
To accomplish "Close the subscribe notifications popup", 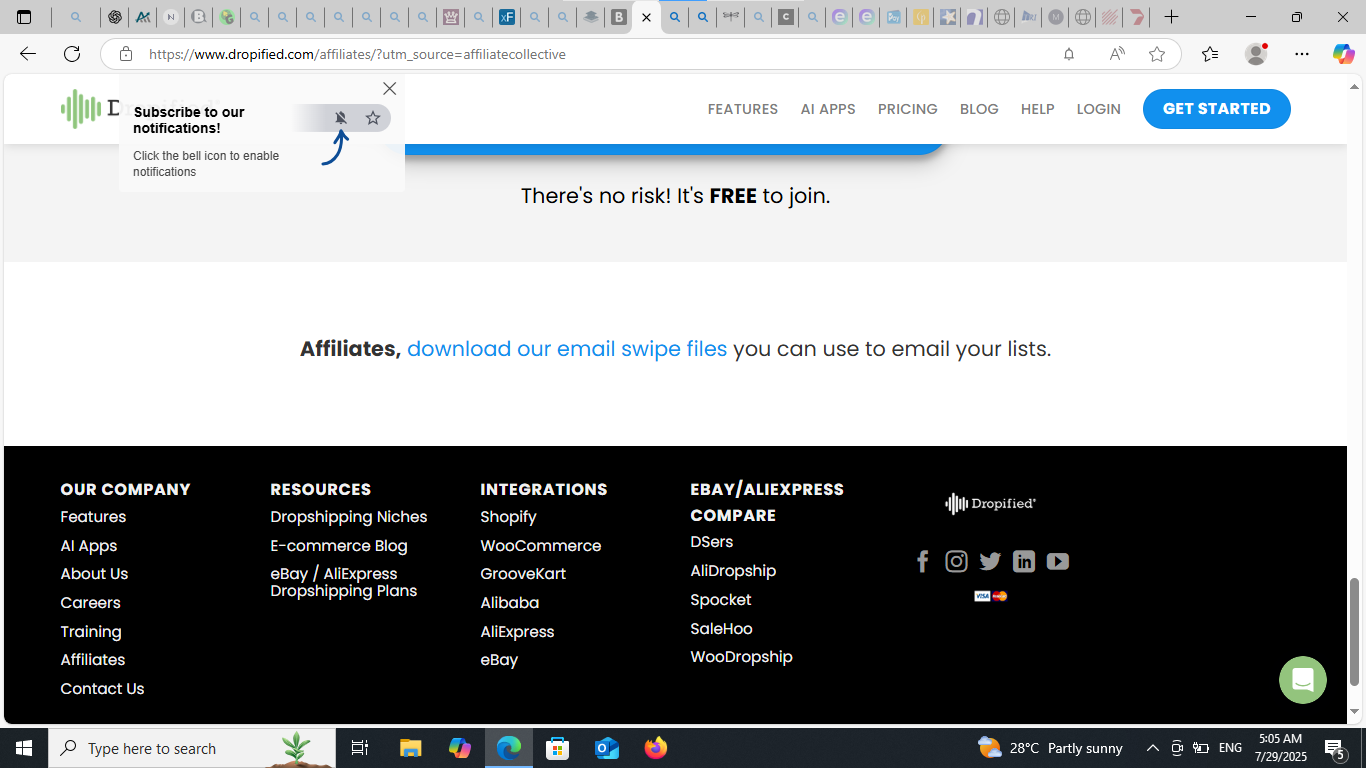I will pyautogui.click(x=390, y=89).
